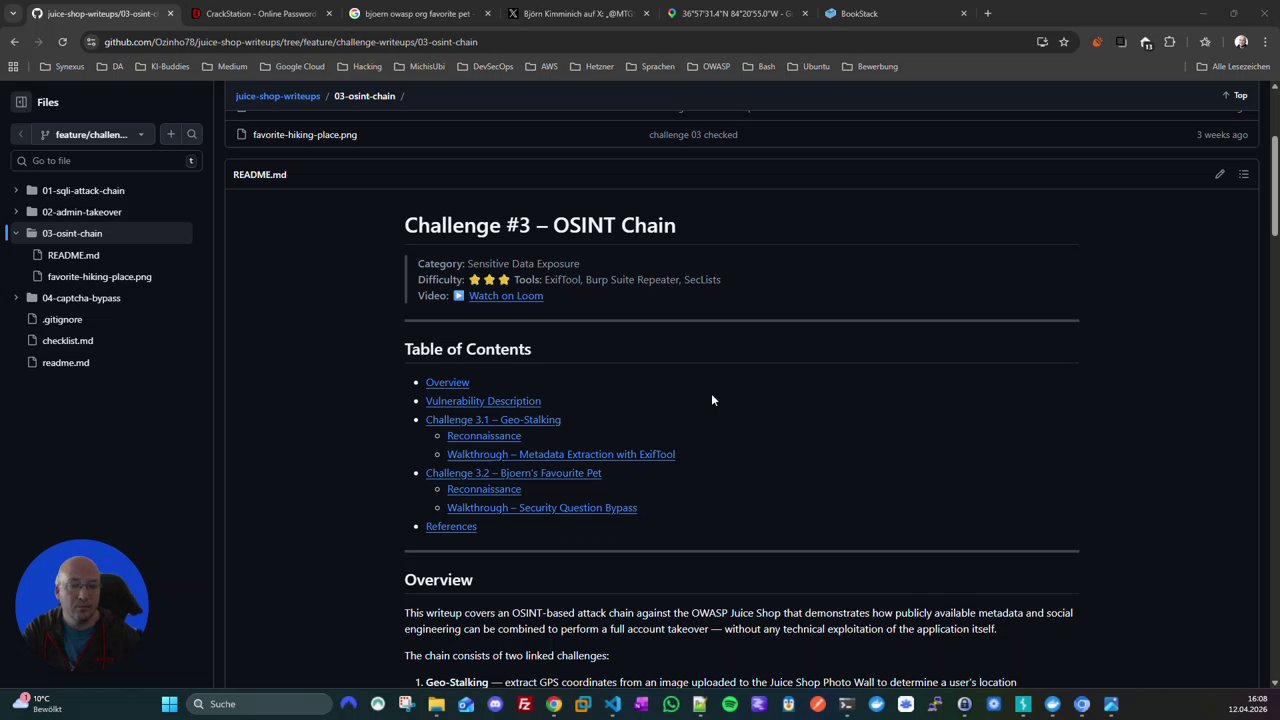The width and height of the screenshot is (1280, 720).
Task: Open favorite-hiking-place.png in the file tree
Action: tap(99, 277)
